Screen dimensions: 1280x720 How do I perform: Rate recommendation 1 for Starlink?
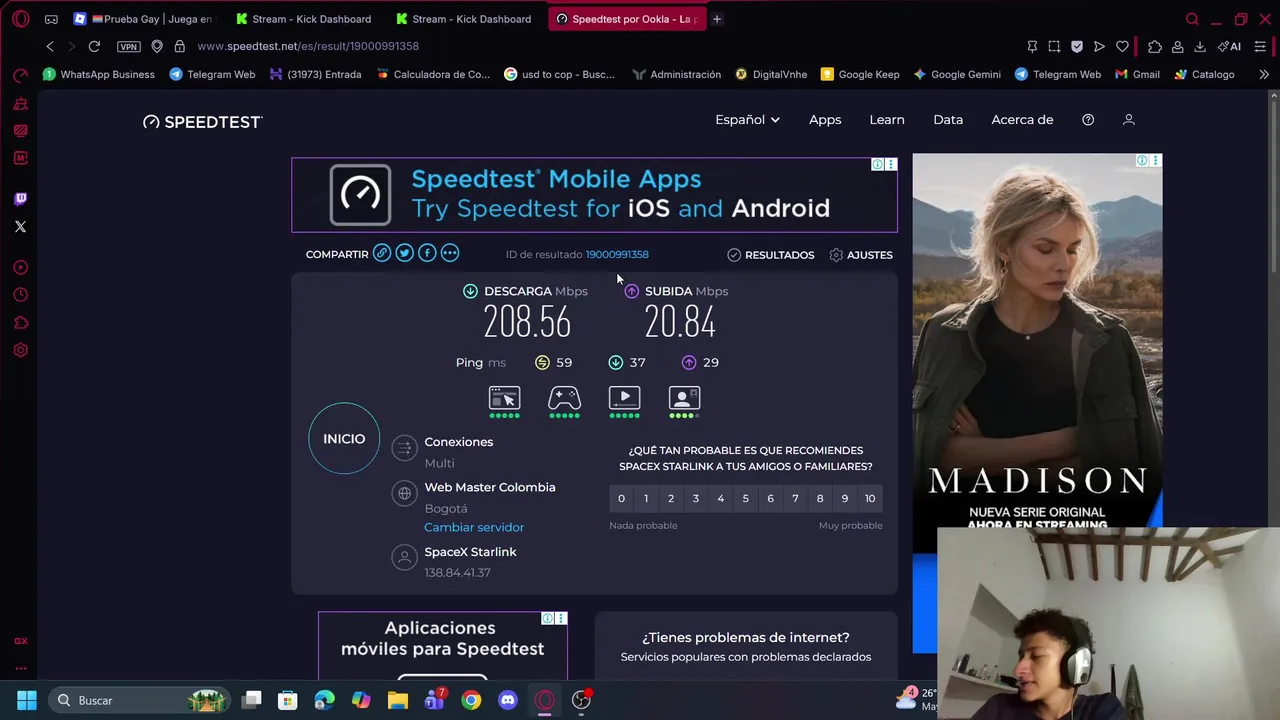click(x=646, y=498)
